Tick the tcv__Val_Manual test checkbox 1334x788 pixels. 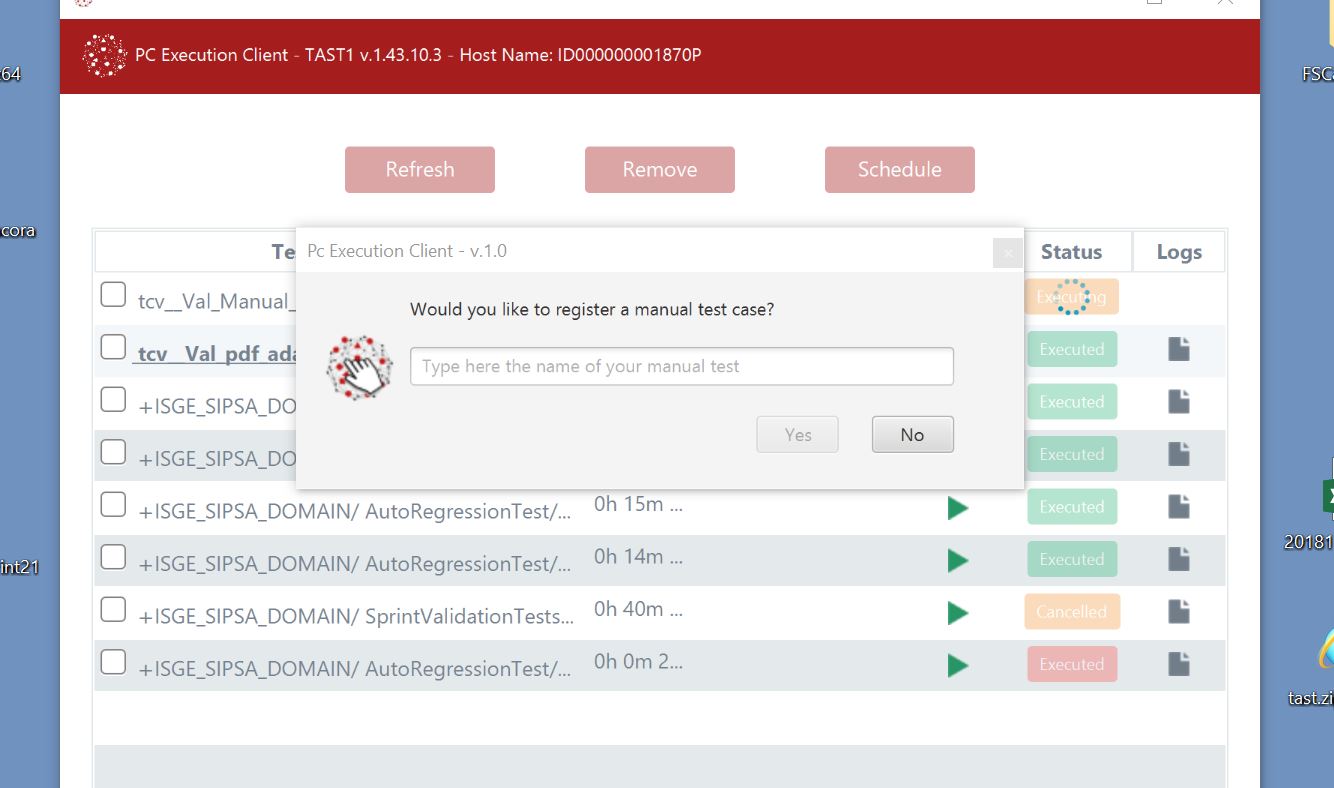coord(113,295)
